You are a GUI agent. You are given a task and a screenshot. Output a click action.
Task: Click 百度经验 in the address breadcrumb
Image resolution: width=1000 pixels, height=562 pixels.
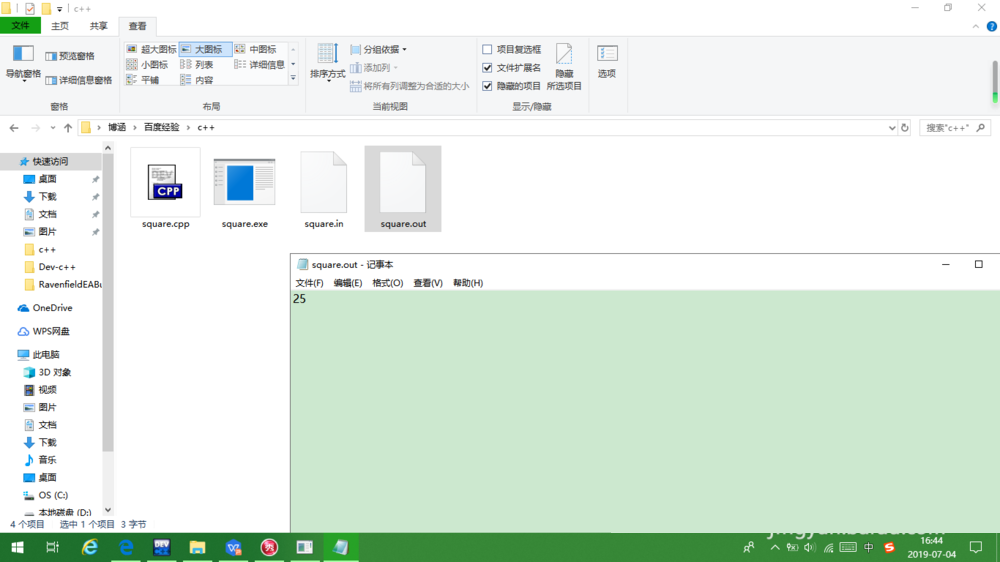(x=161, y=128)
